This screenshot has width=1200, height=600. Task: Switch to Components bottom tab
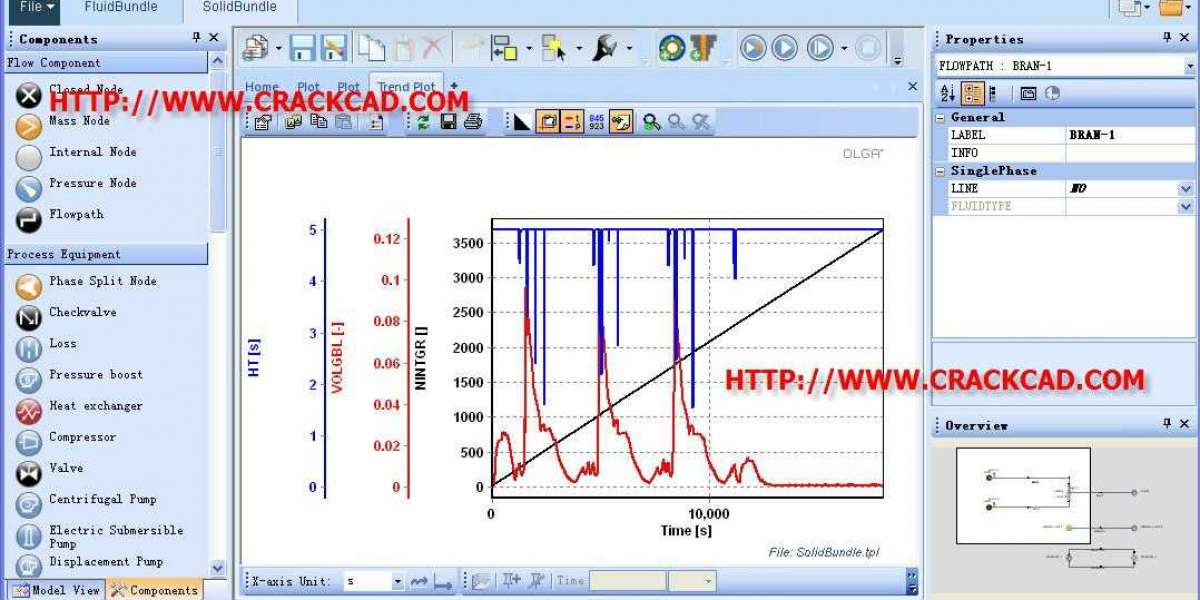pos(155,590)
